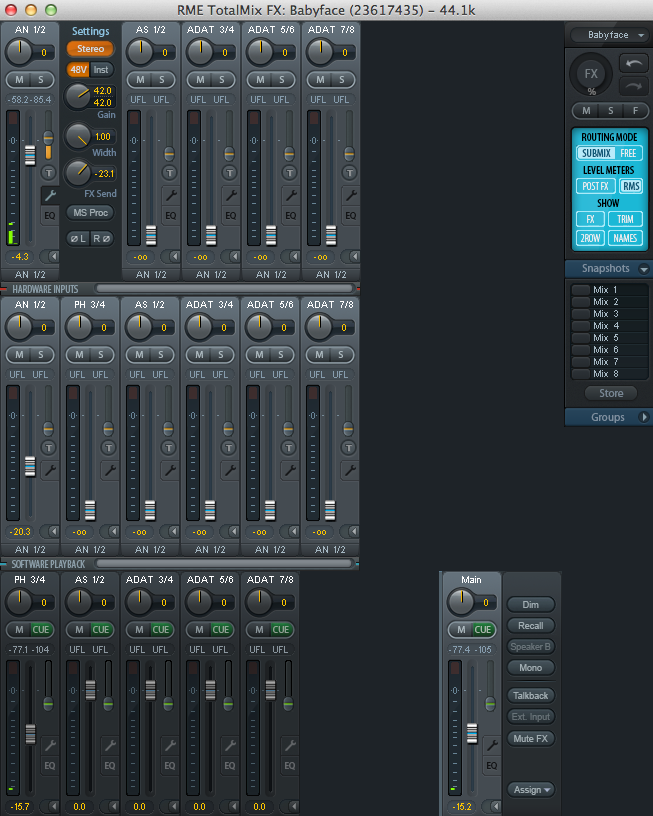The image size is (653, 816).
Task: Switch to 2ROW layout
Action: [x=591, y=238]
